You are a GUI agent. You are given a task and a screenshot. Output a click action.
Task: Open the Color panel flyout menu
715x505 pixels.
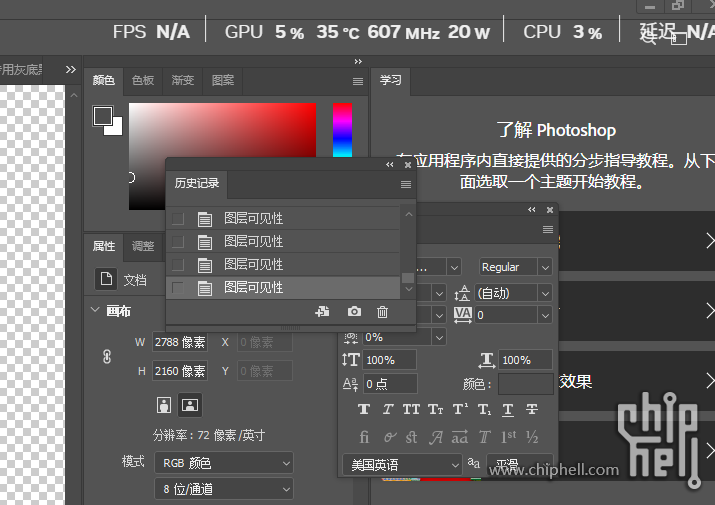coord(358,81)
